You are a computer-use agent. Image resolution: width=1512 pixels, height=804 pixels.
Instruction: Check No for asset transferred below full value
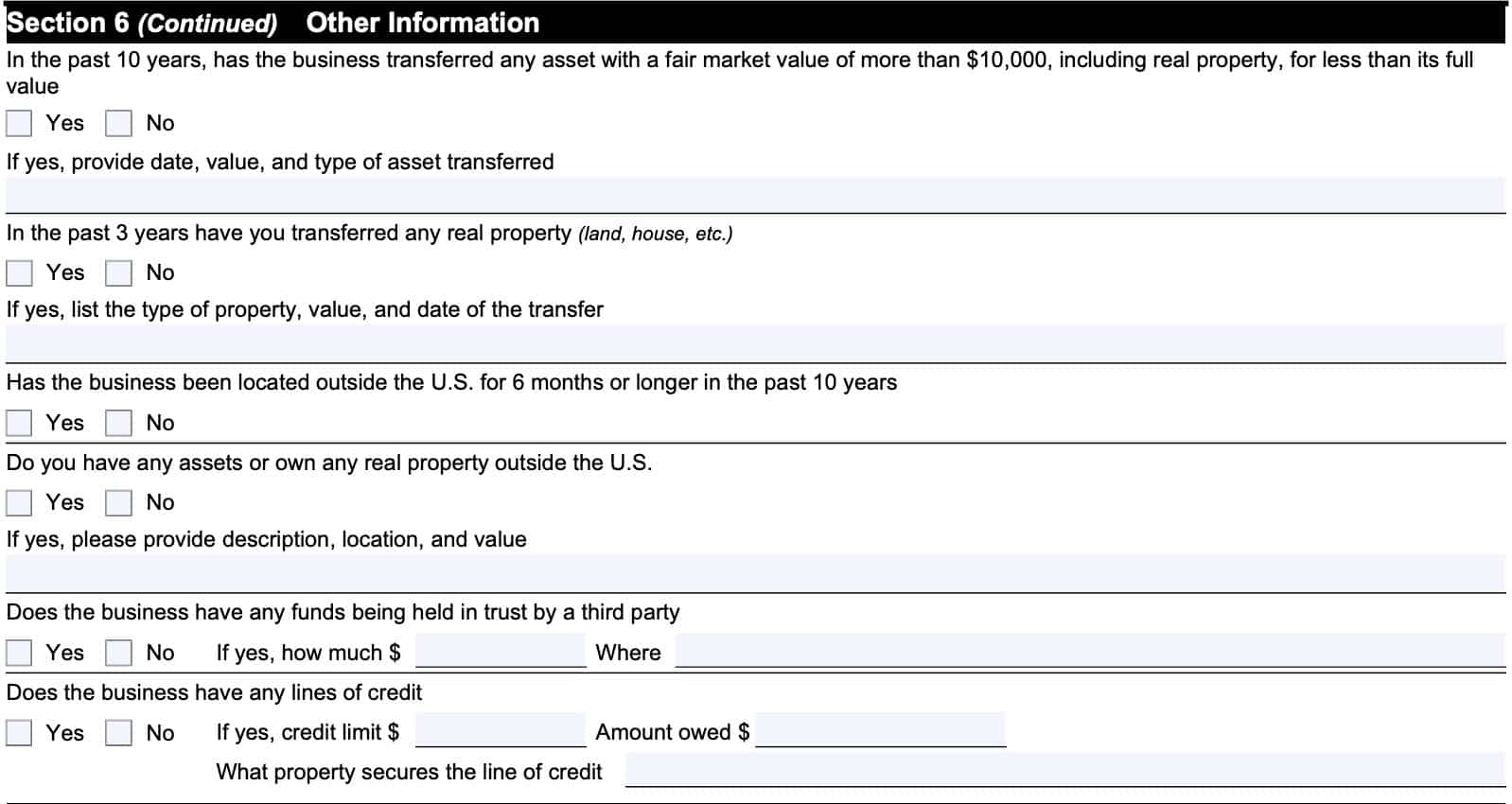point(118,124)
